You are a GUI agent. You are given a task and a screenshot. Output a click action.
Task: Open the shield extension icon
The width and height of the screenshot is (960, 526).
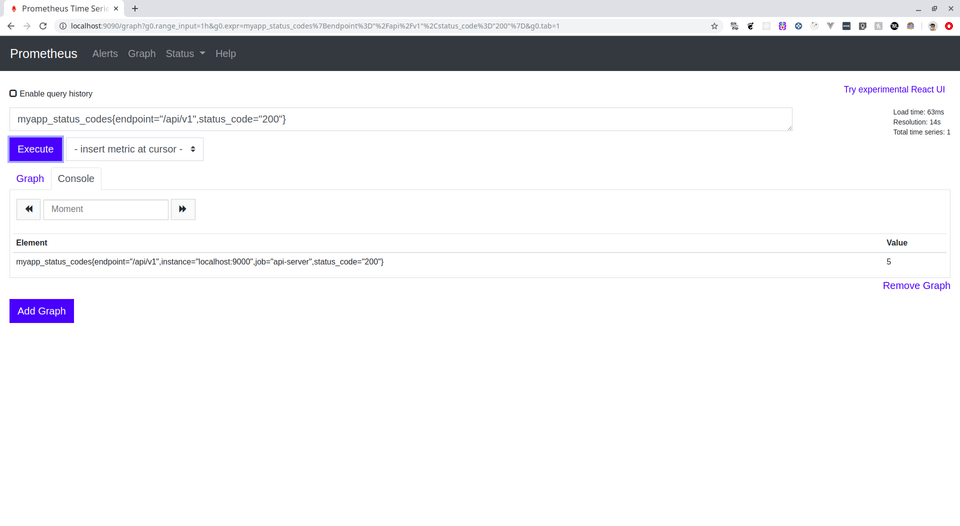tap(862, 26)
